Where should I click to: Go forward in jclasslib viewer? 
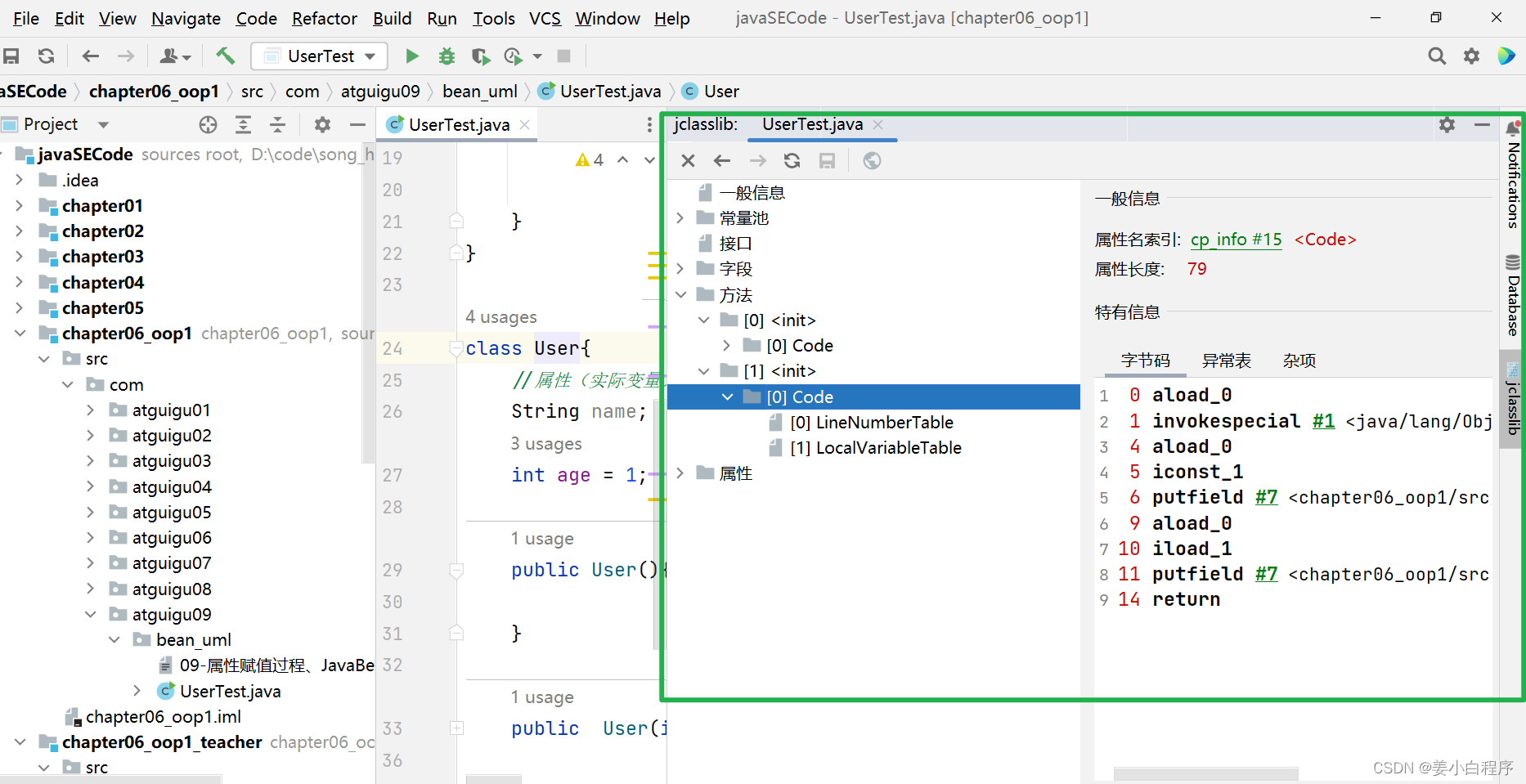[758, 161]
